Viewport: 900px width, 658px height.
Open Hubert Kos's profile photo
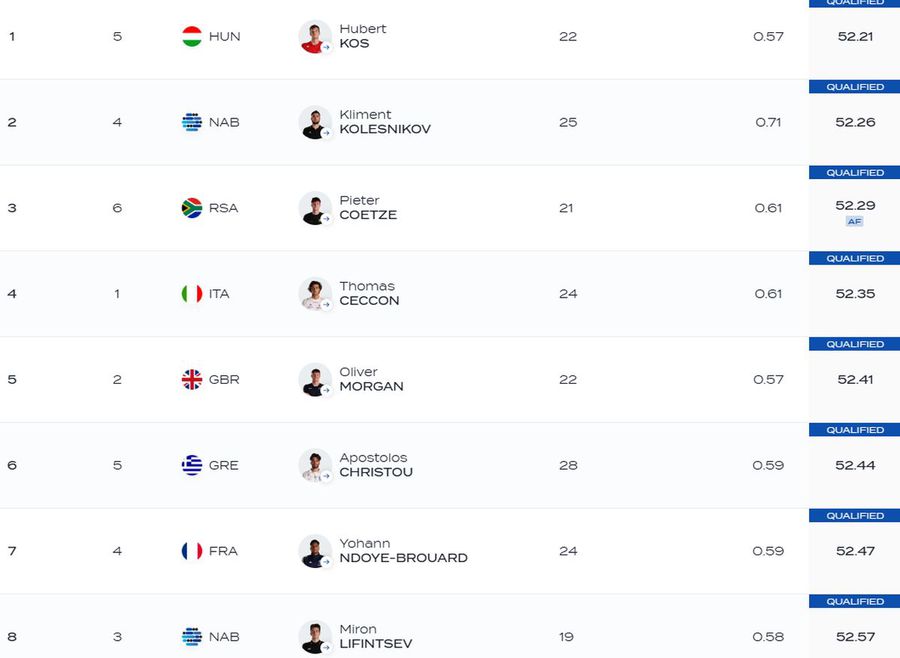[x=316, y=36]
